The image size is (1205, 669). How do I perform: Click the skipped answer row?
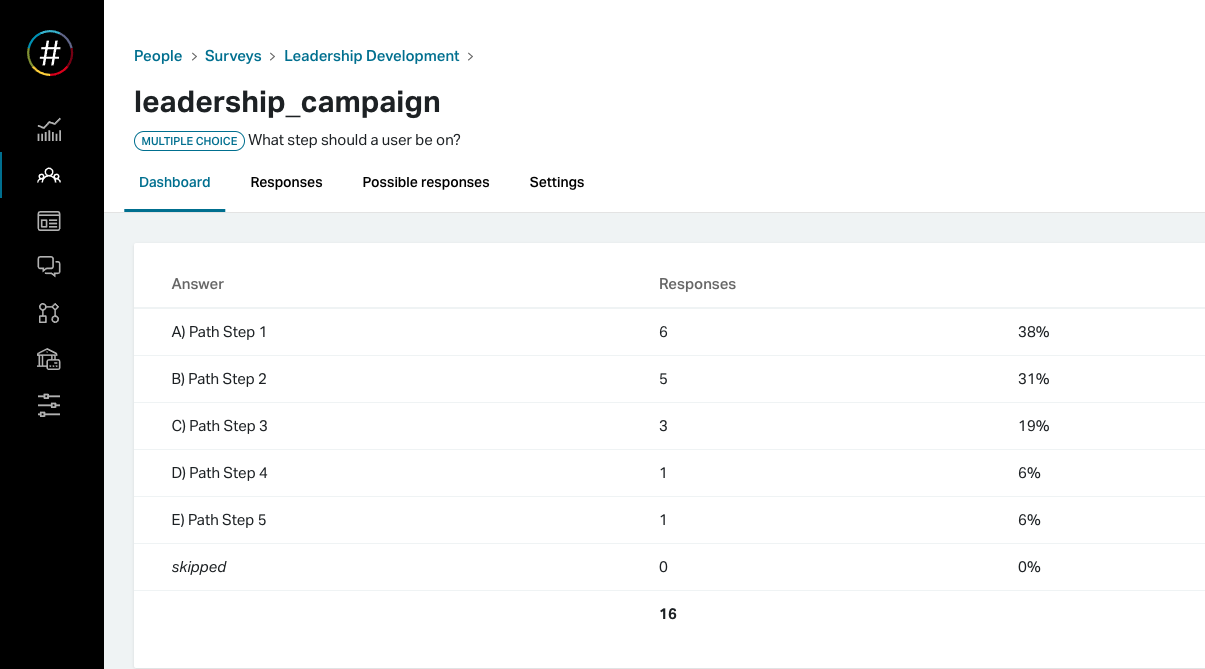[199, 567]
